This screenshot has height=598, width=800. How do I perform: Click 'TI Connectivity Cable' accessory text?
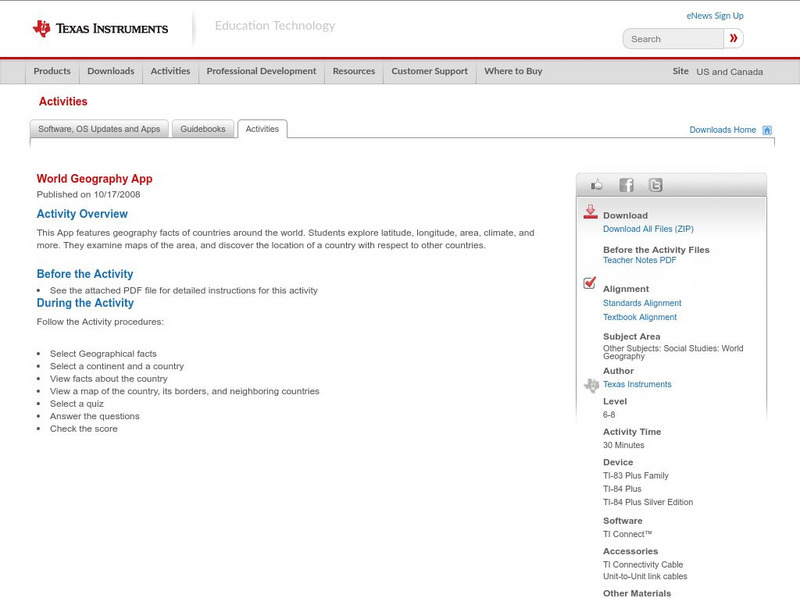pyautogui.click(x=643, y=565)
